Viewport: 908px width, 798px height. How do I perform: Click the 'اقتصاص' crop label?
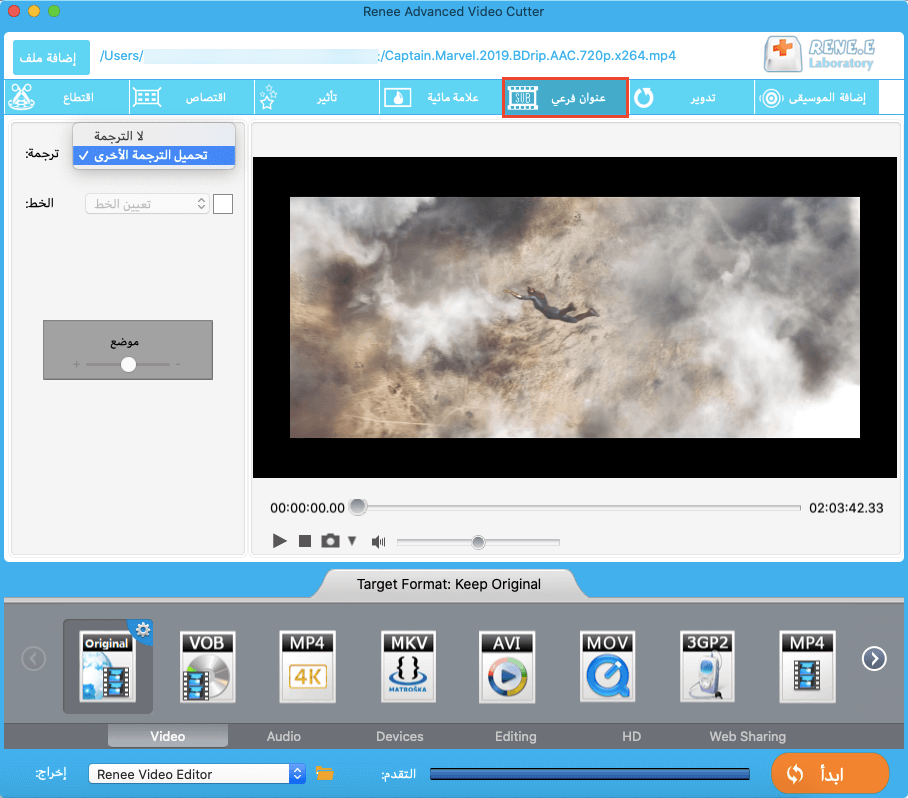(x=206, y=97)
